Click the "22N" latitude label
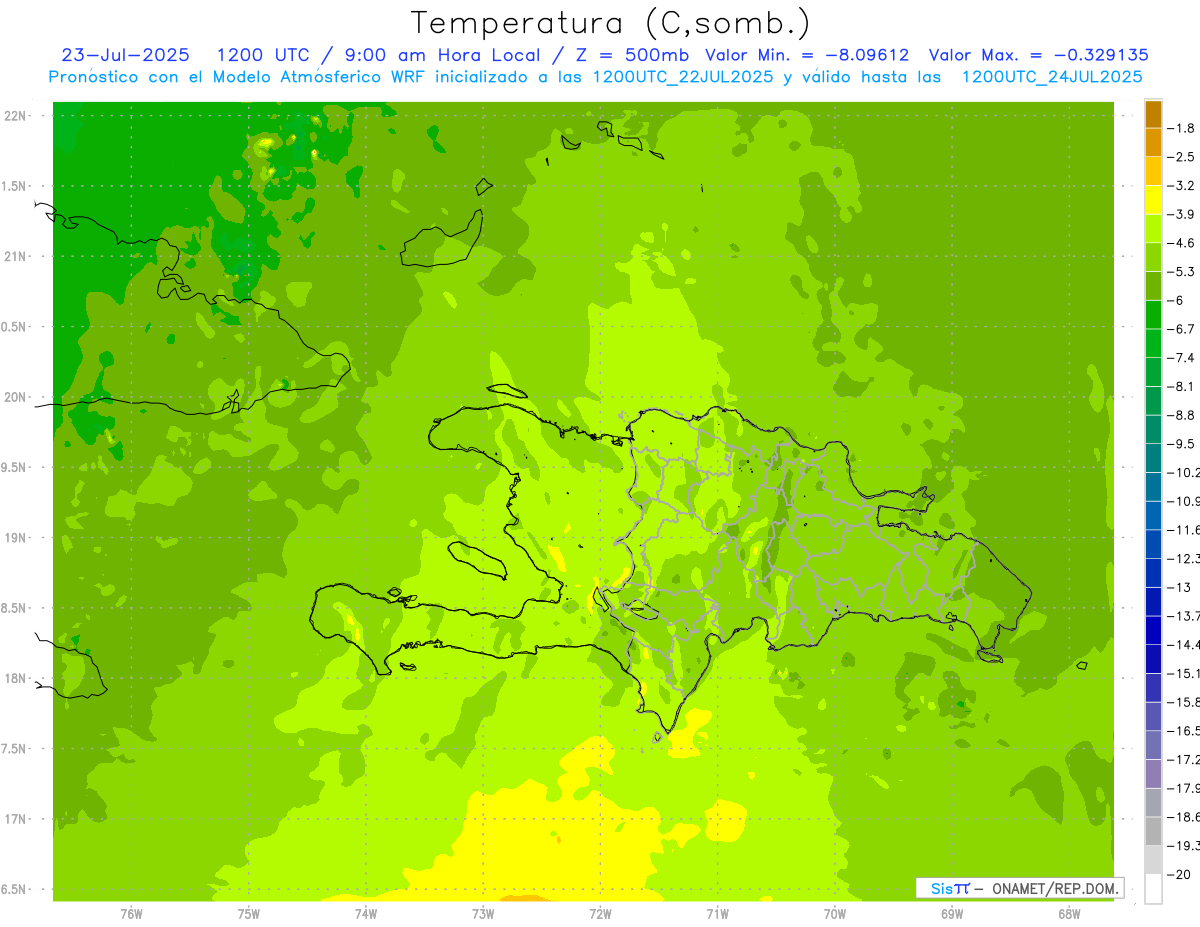The image size is (1200, 927). click(15, 115)
